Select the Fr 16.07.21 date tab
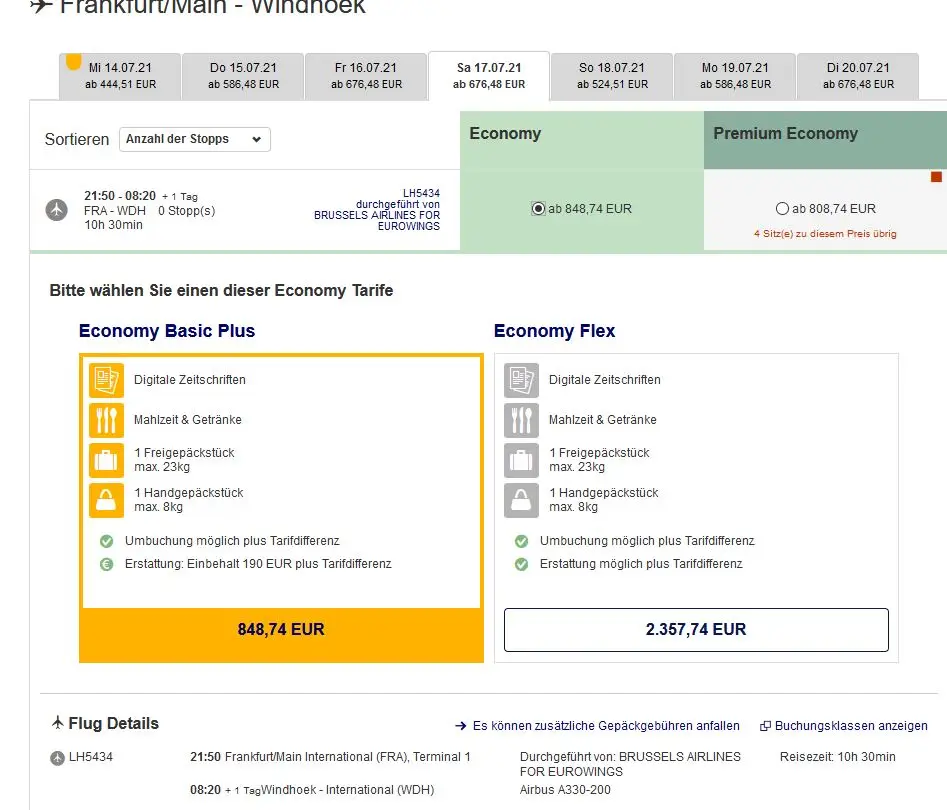 [366, 76]
